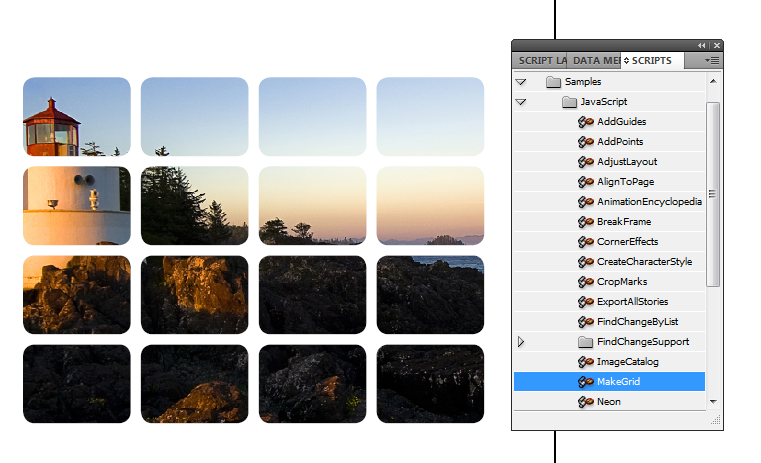Select the lighthouse lantern grid frame
This screenshot has width=761, height=463.
[x=77, y=116]
